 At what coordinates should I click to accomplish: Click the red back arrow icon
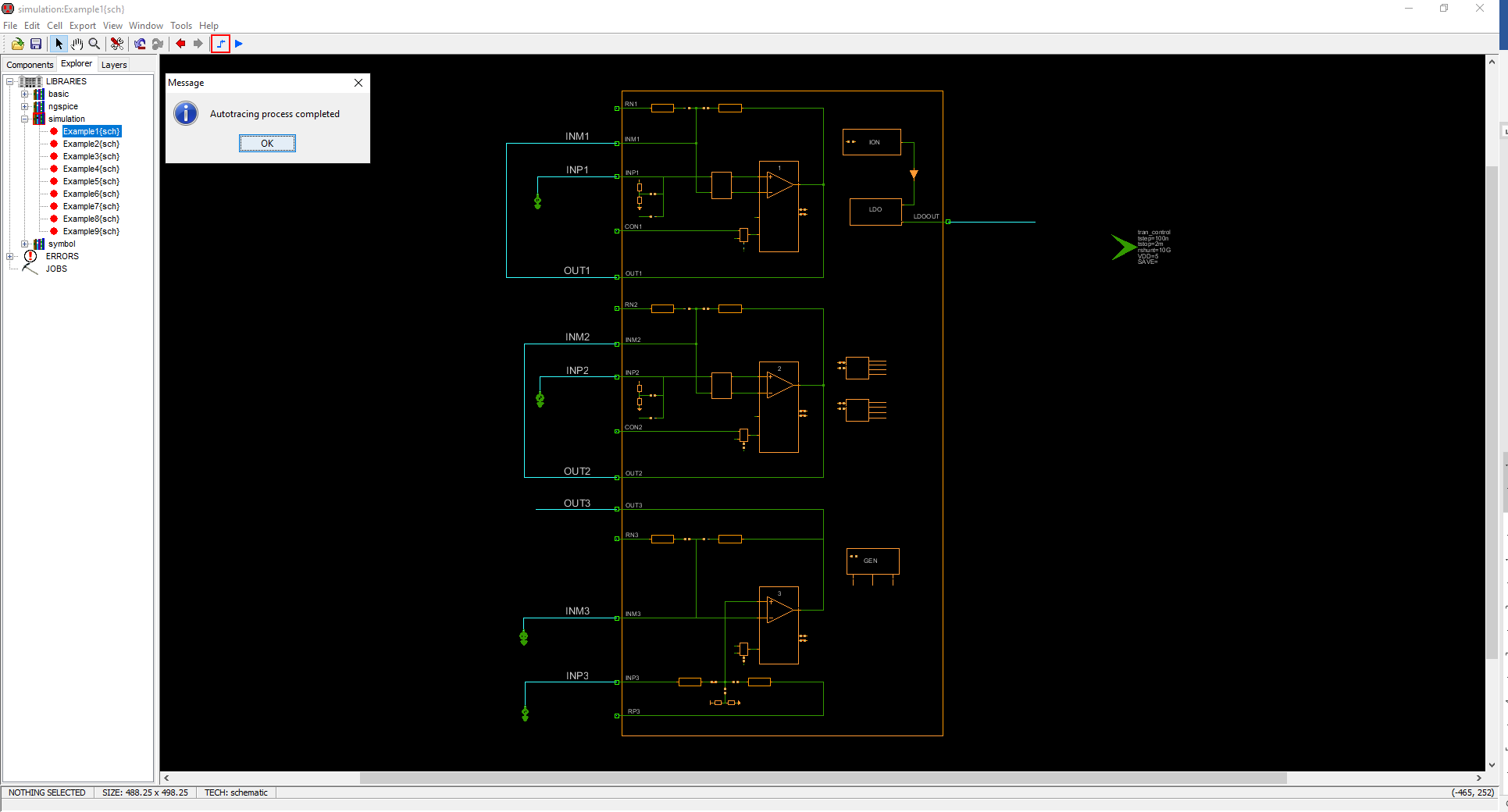[x=180, y=44]
